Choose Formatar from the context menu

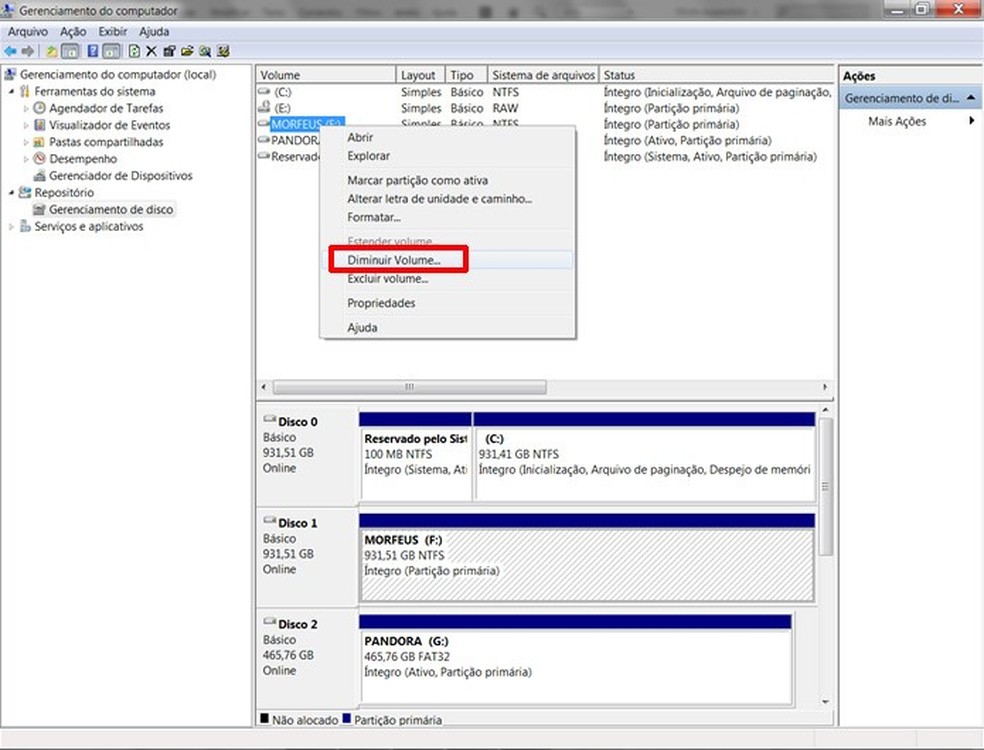447,217
